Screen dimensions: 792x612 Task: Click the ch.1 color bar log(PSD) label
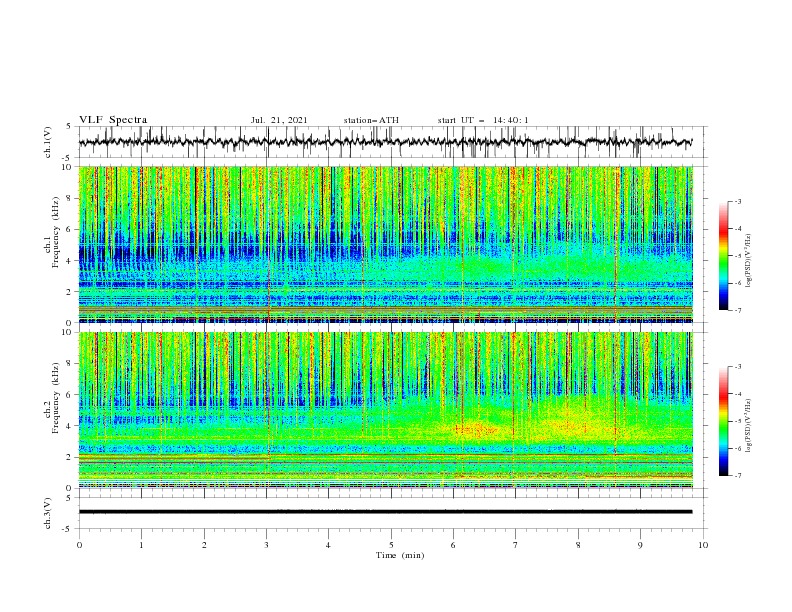tap(748, 260)
